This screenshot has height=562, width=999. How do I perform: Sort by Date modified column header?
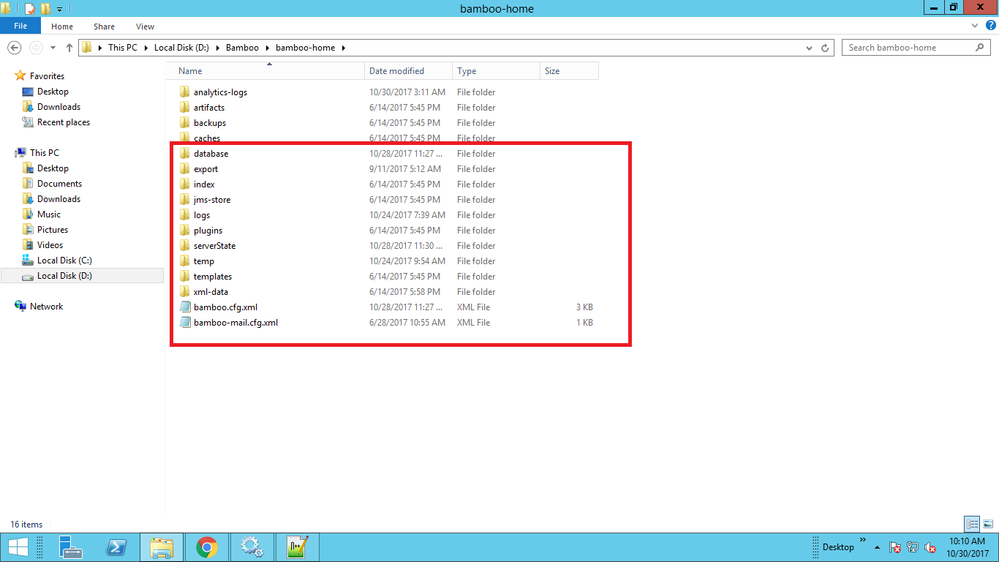point(408,71)
